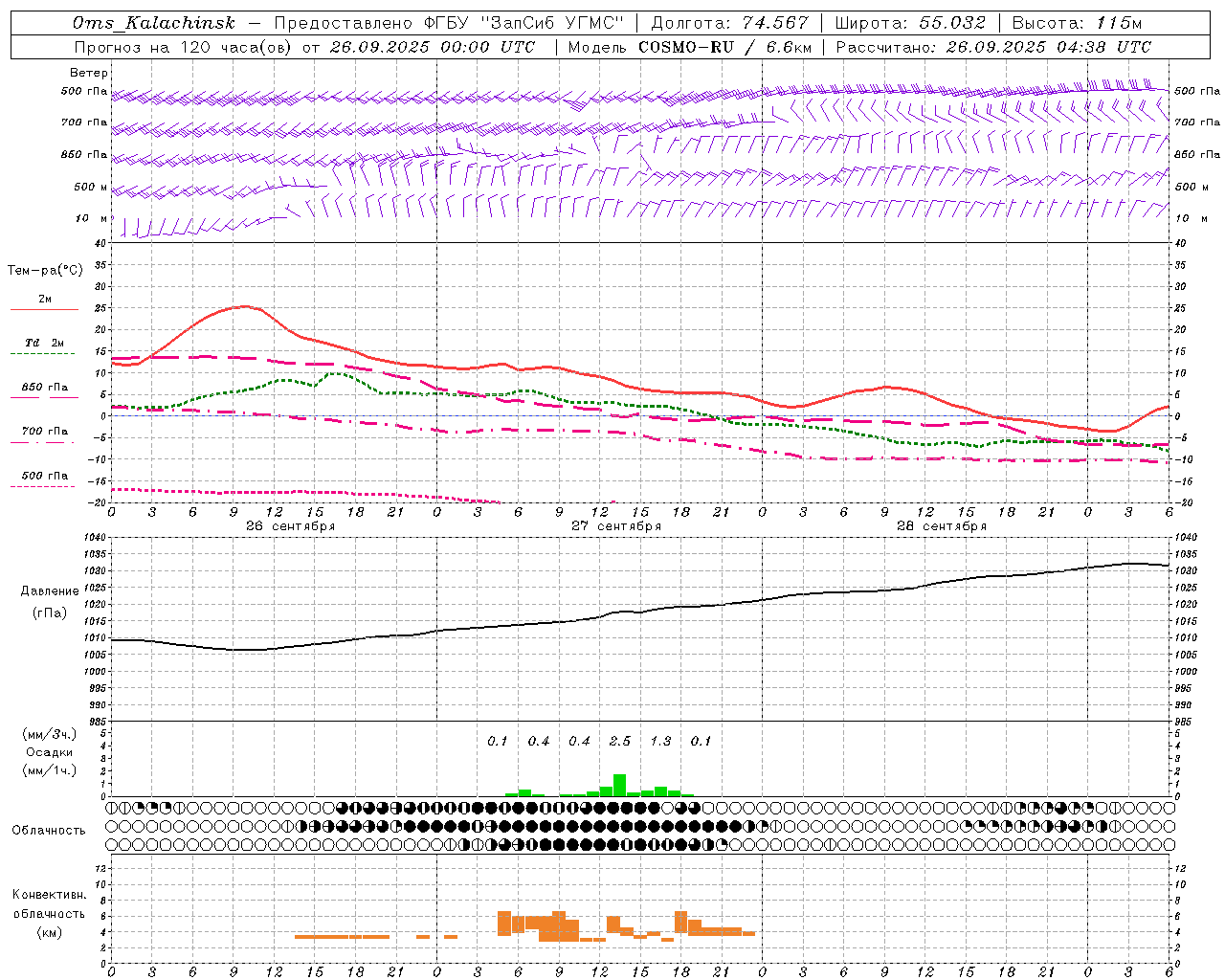Click the Высота: 115м value
This screenshot has width=1225, height=980.
tap(1077, 23)
